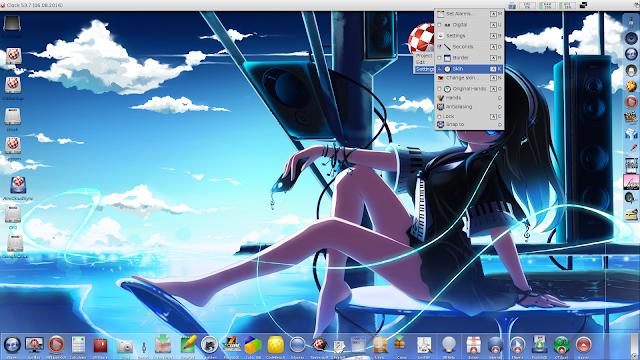Click Change skin... in the settings menu

(469, 78)
